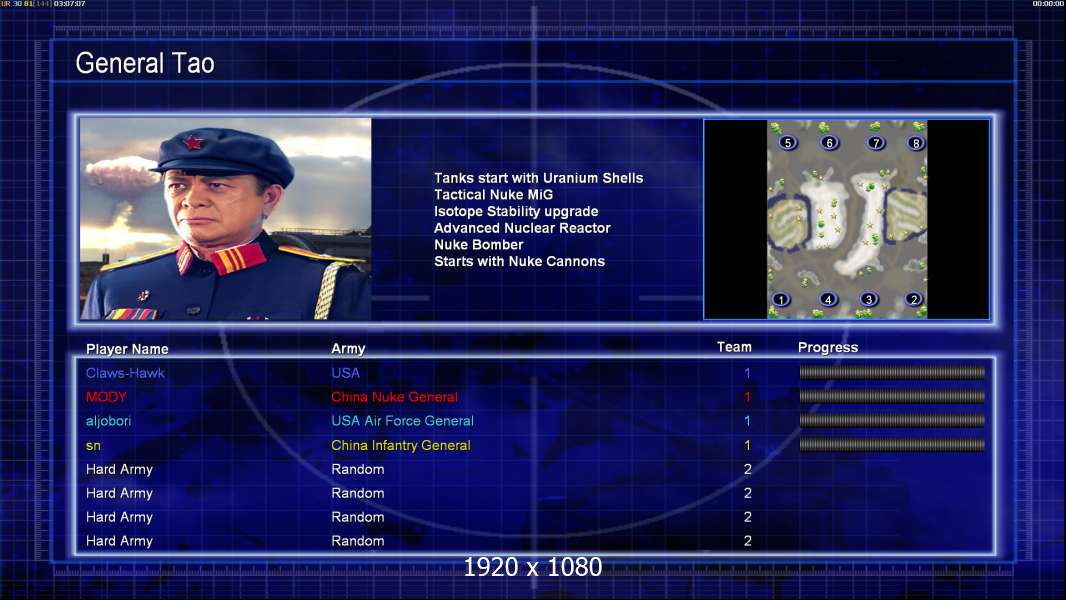
Task: Click start position marker 6 on the map
Action: point(829,143)
